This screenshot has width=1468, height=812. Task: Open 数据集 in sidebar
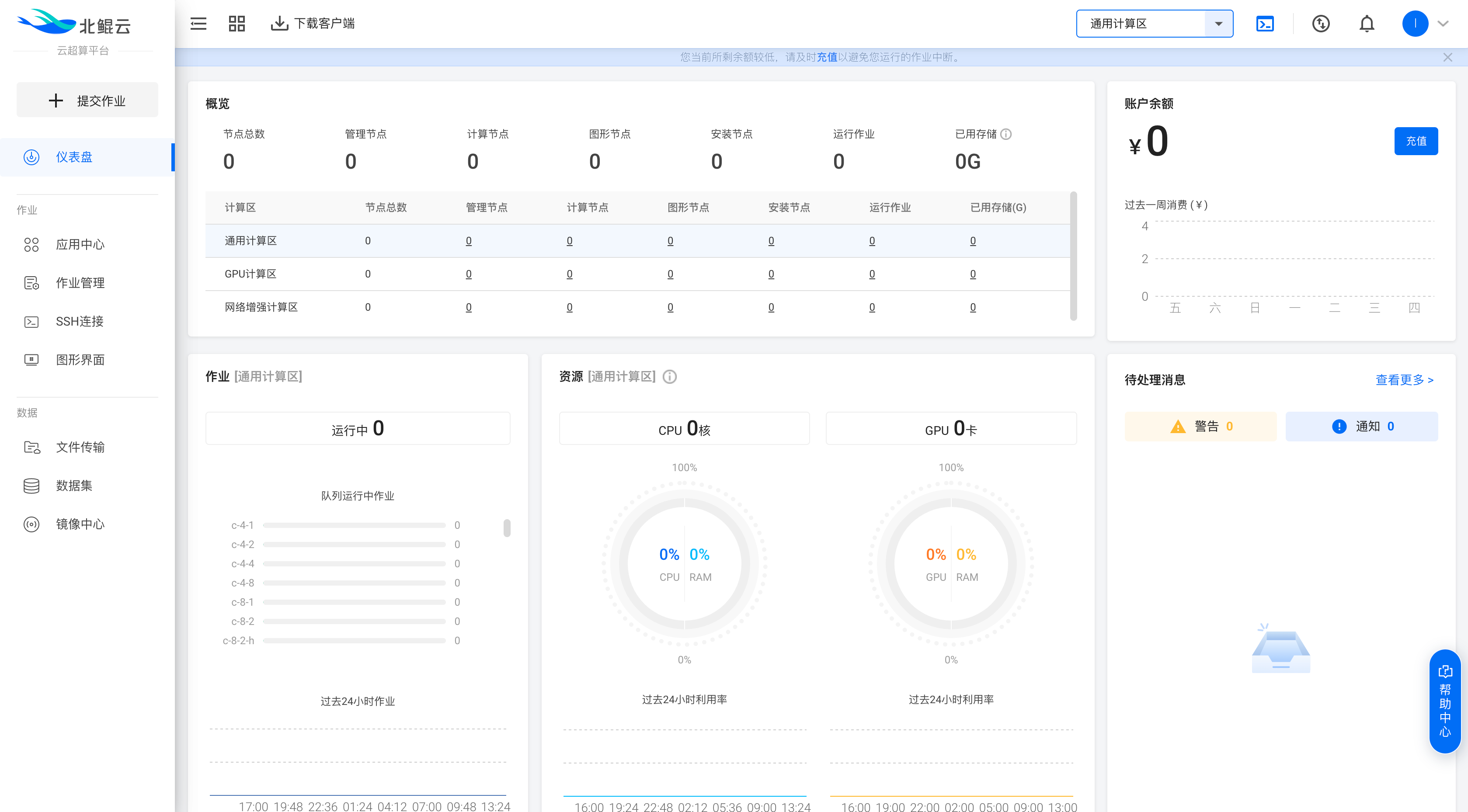click(87, 486)
